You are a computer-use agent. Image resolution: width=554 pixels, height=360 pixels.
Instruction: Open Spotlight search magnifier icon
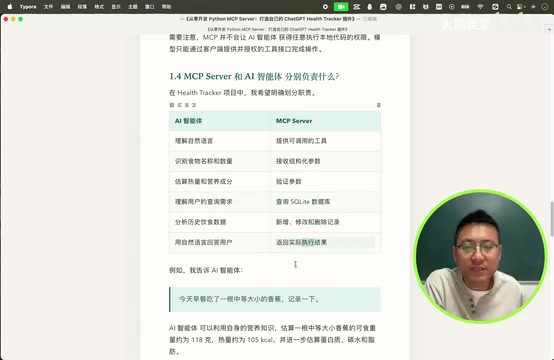[509, 6]
